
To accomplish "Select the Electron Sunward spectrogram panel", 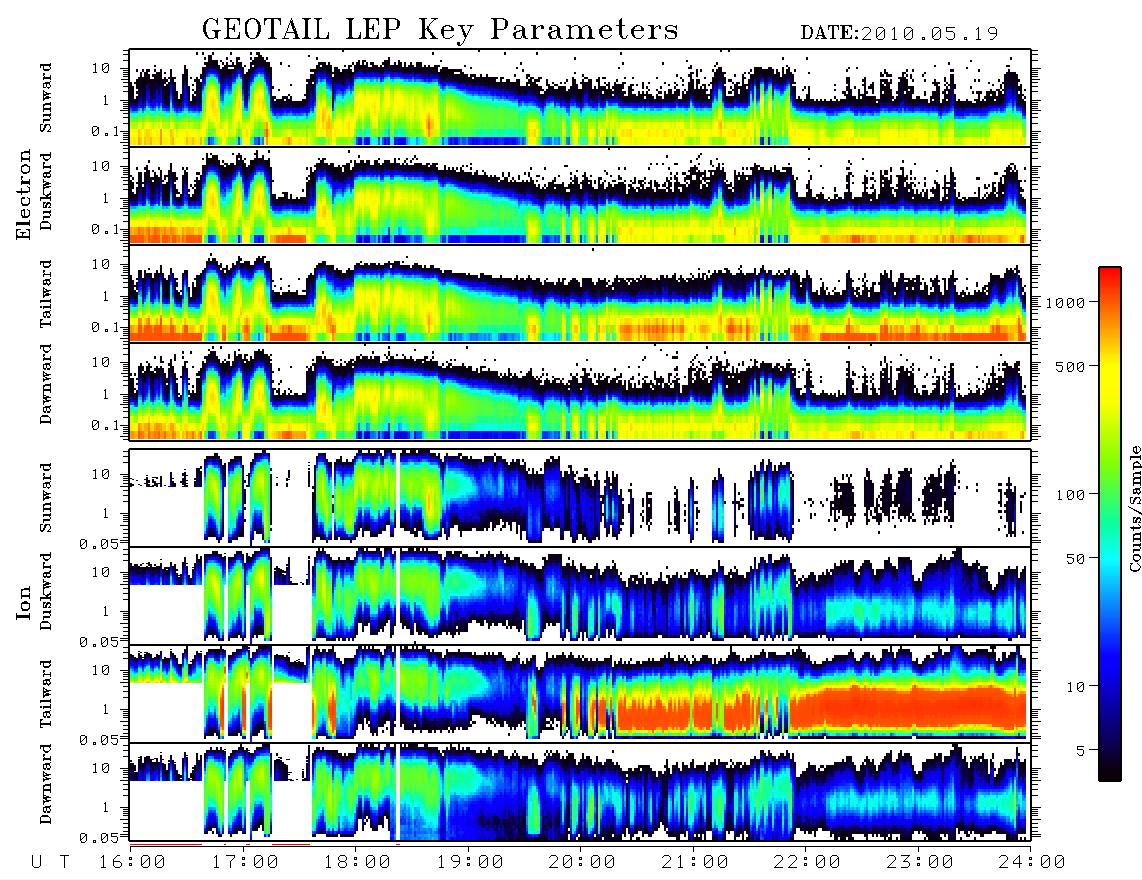I will pos(580,98).
